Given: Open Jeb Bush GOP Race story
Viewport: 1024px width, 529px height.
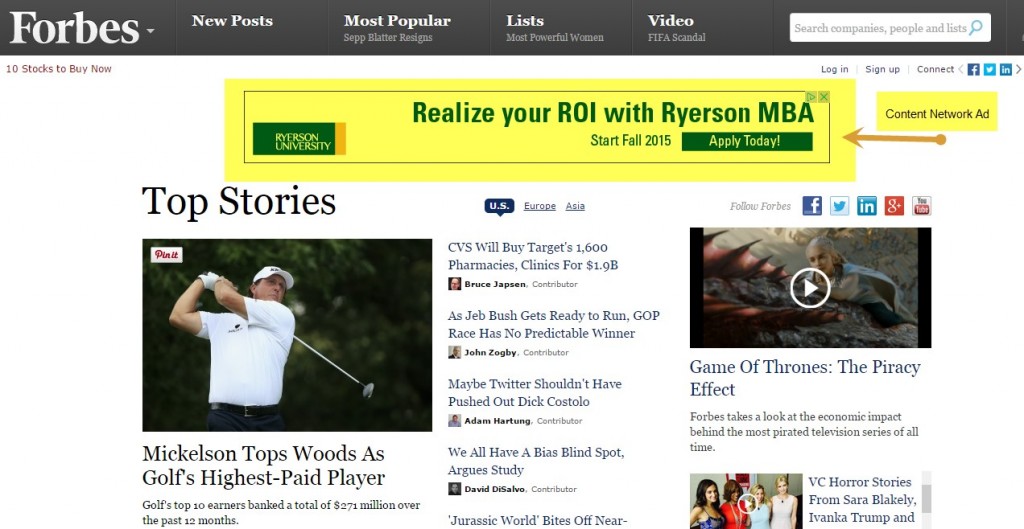Looking at the screenshot, I should (x=554, y=325).
